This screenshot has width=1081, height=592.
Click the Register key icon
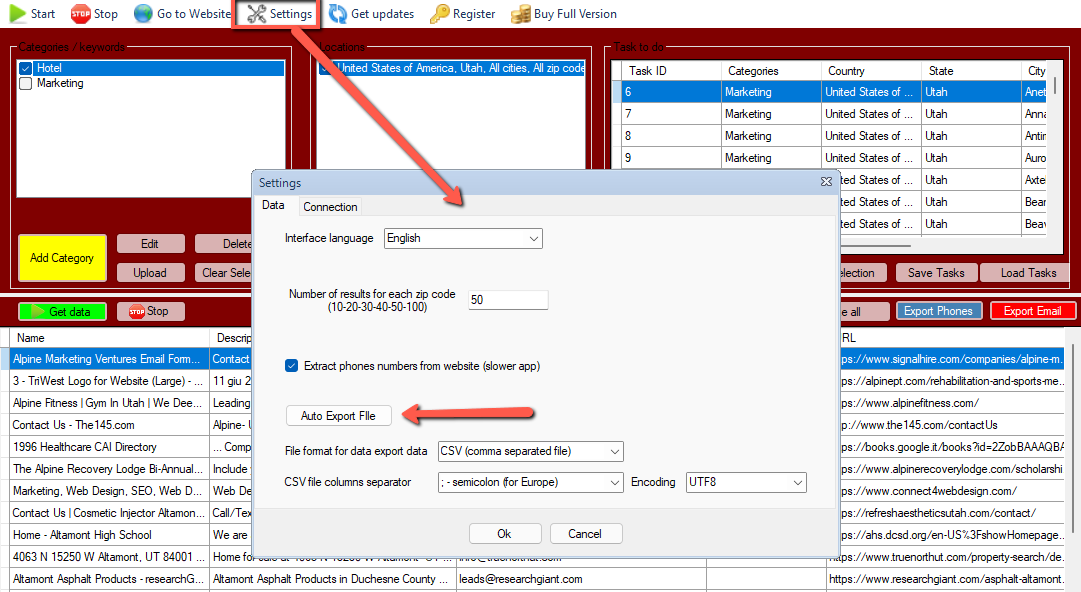tap(439, 14)
